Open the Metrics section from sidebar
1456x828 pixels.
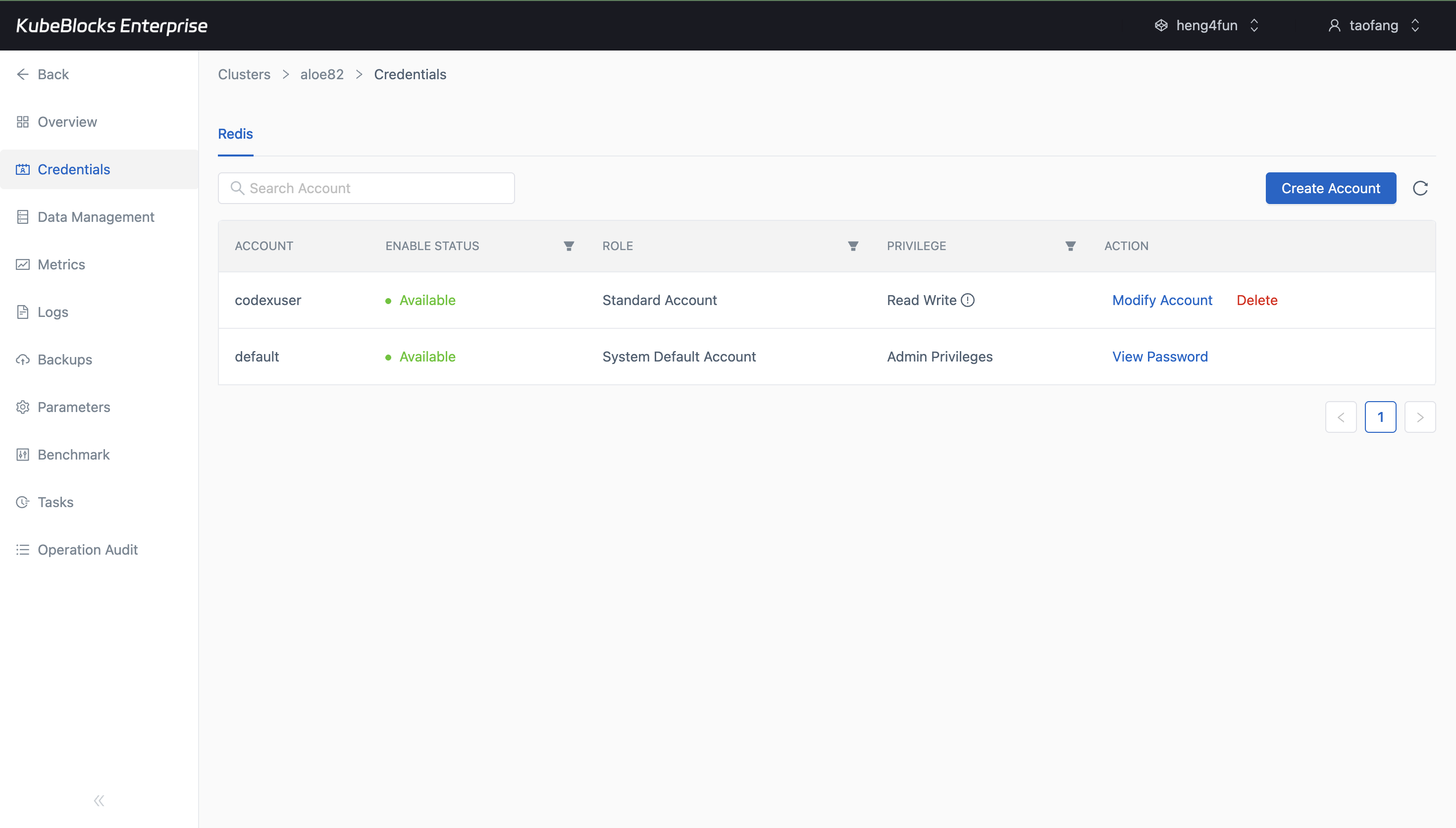(x=61, y=264)
